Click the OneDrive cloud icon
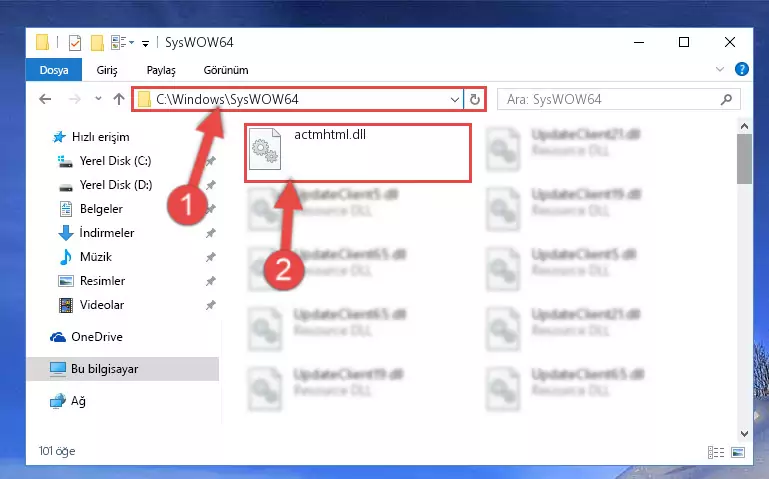769x479 pixels. pyautogui.click(x=58, y=337)
